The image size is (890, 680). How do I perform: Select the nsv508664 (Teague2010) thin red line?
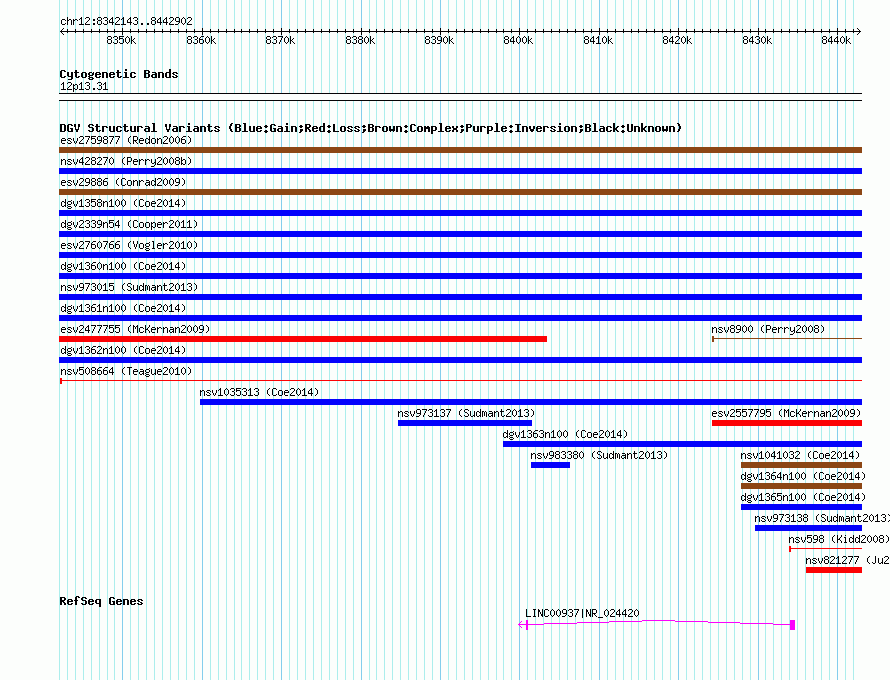pyautogui.click(x=460, y=380)
